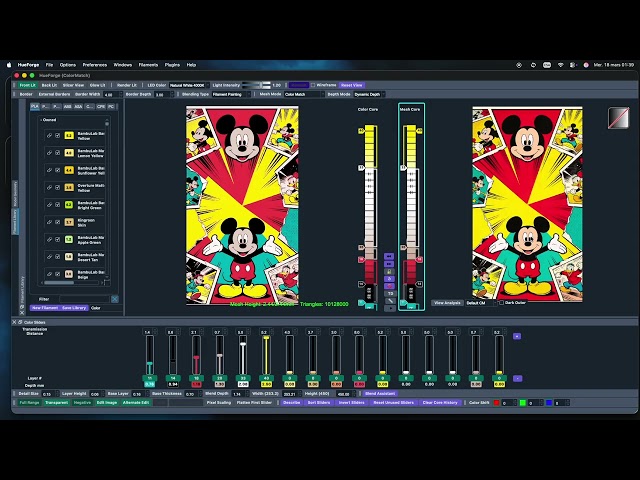640x480 pixels.
Task: Collapse the Owned filament group
Action: tap(41, 120)
